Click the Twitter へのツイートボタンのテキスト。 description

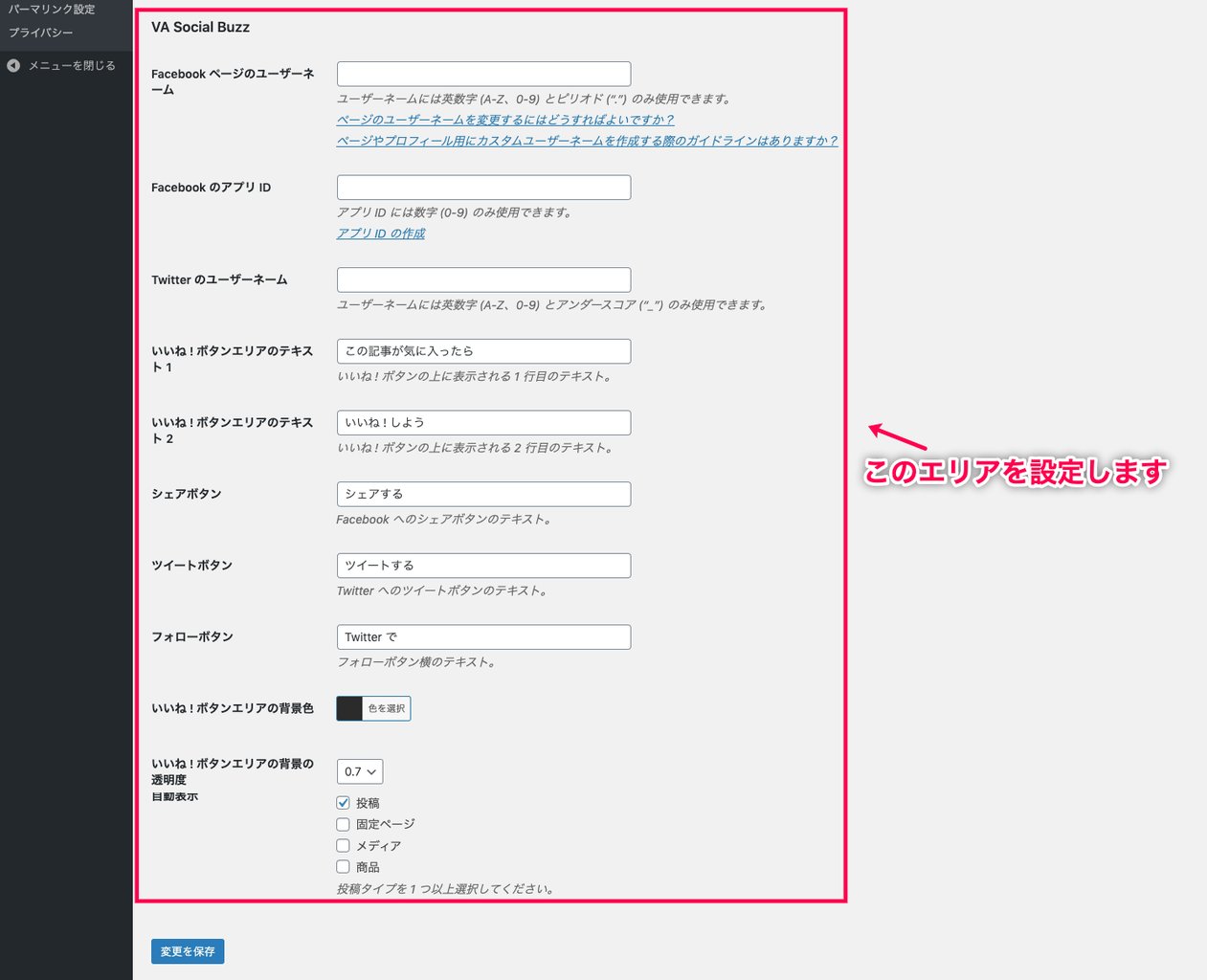442,591
